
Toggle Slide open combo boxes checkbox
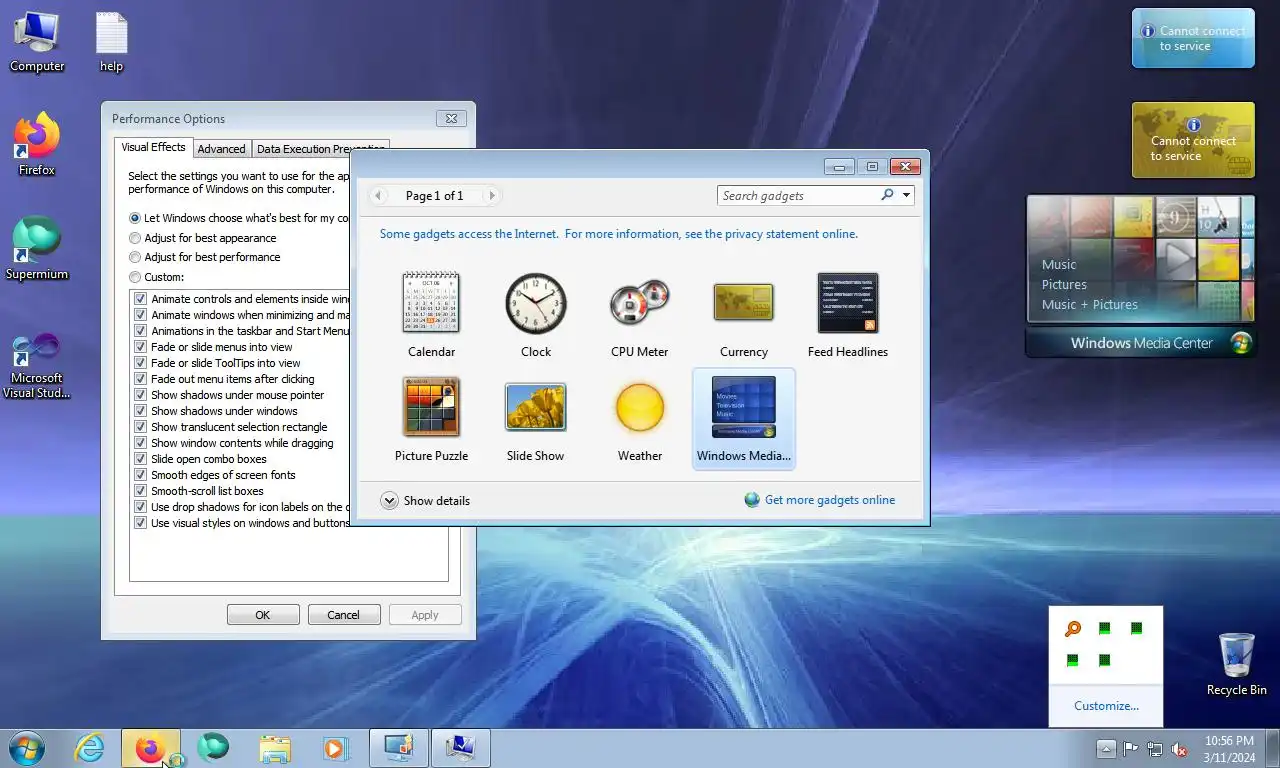tap(141, 459)
